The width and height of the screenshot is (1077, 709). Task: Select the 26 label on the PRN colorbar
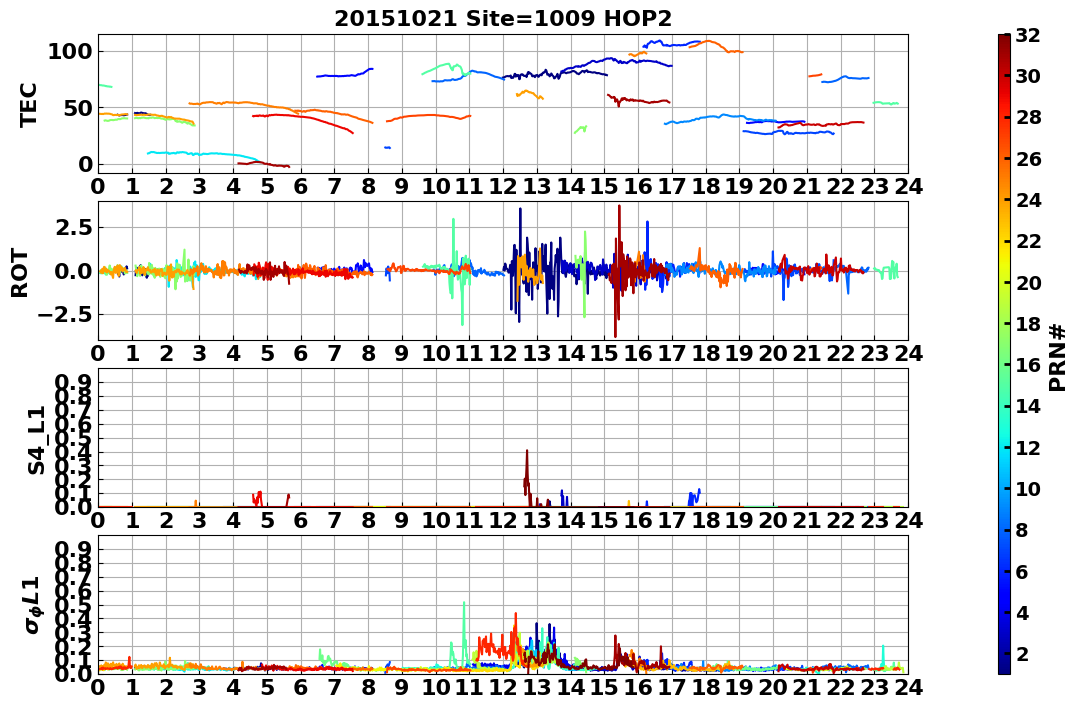(x=1028, y=159)
